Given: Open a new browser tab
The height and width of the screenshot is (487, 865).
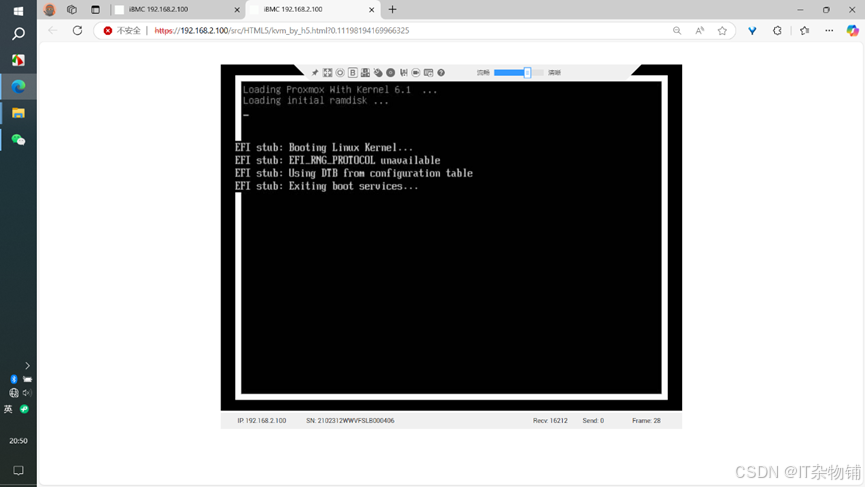Looking at the screenshot, I should point(392,9).
